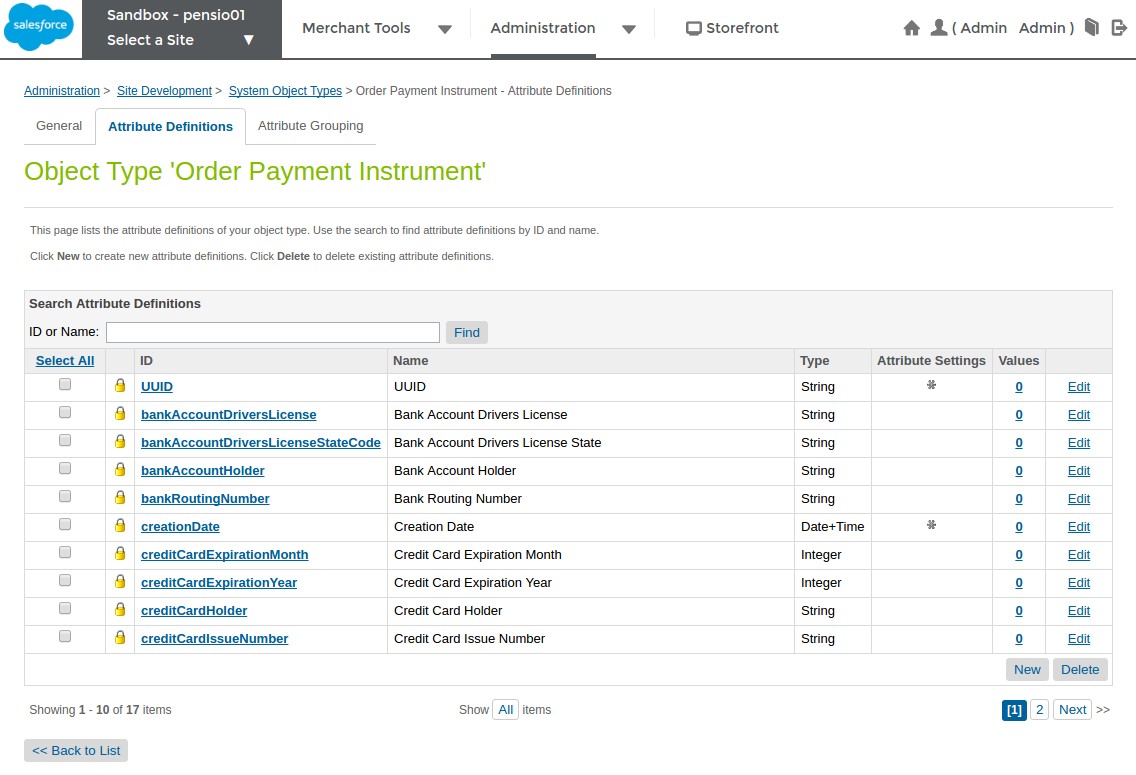
Task: Open the Storefront link
Action: pyautogui.click(x=742, y=28)
